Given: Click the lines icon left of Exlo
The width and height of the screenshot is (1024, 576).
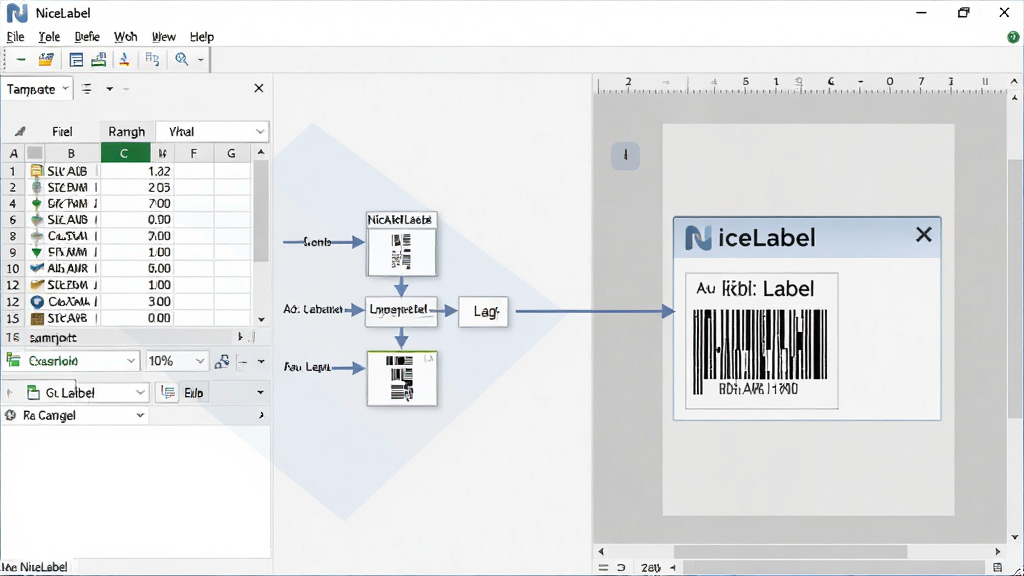Looking at the screenshot, I should (168, 392).
